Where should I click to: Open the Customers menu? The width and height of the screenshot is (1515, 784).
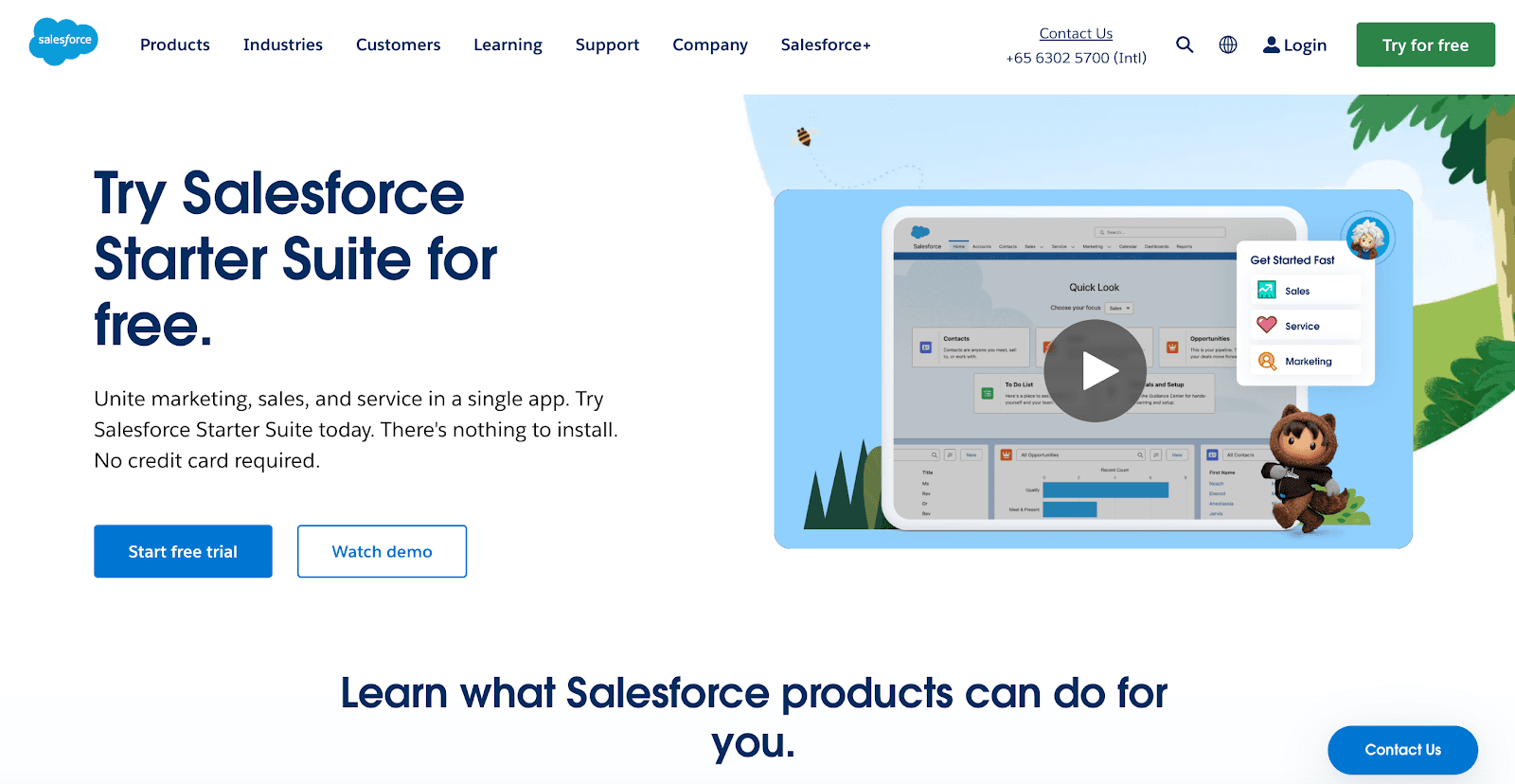coord(399,45)
